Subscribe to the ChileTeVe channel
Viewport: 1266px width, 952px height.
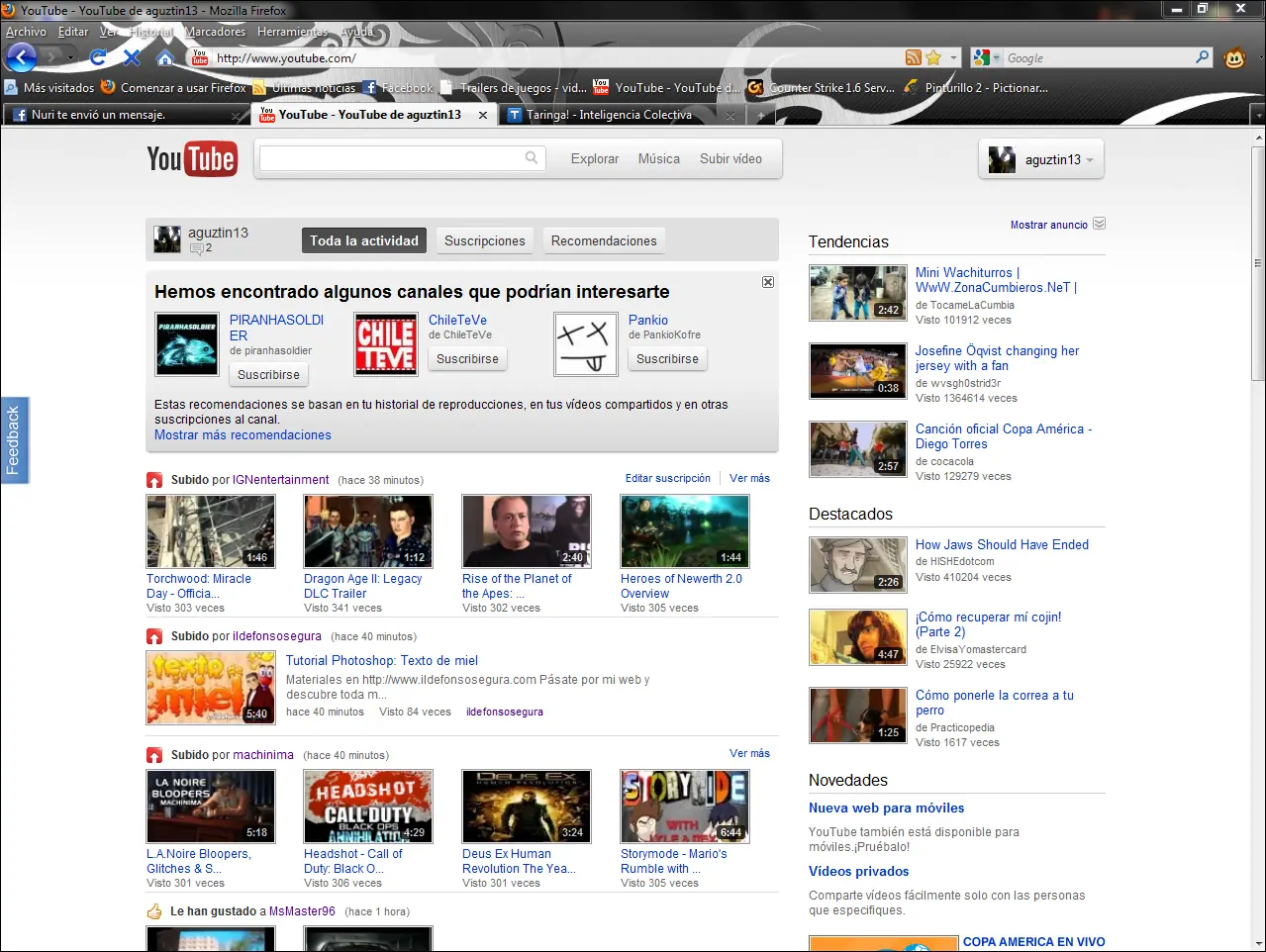coord(468,359)
